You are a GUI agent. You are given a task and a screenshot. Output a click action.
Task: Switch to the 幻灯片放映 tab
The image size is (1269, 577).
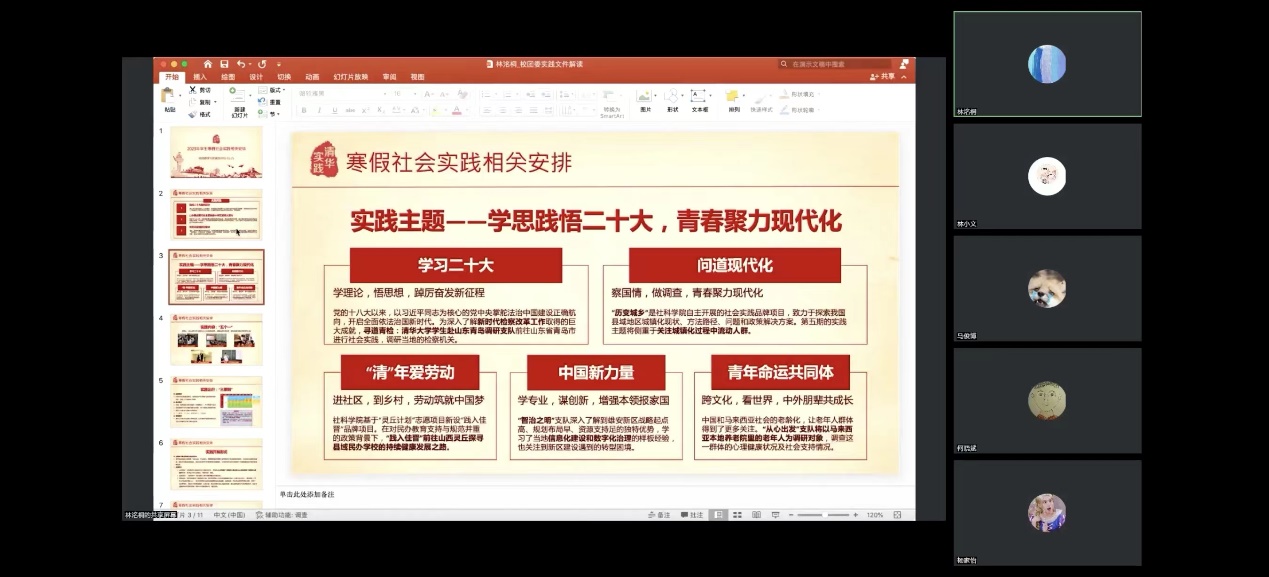tap(350, 77)
